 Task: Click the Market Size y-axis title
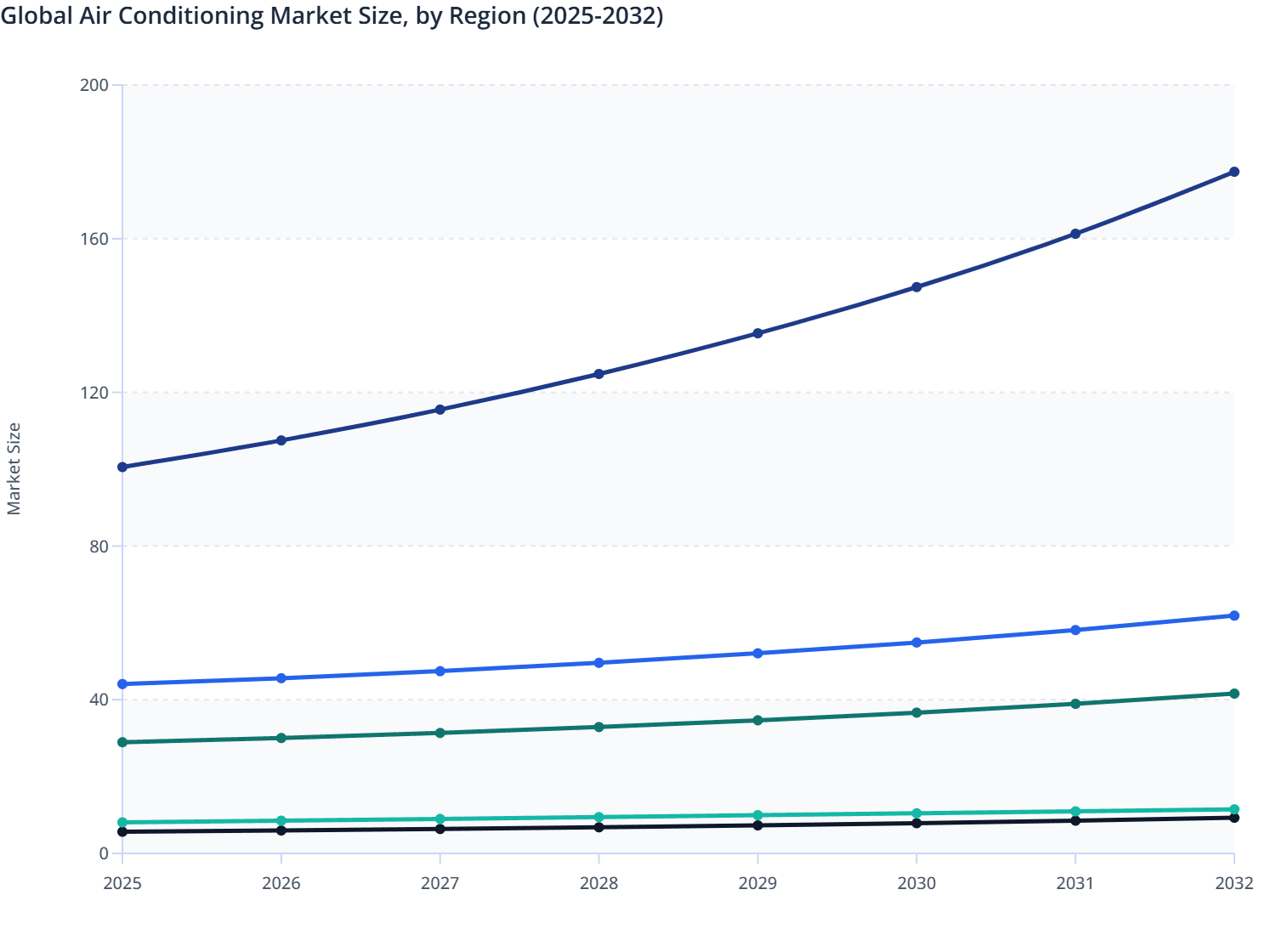point(14,468)
